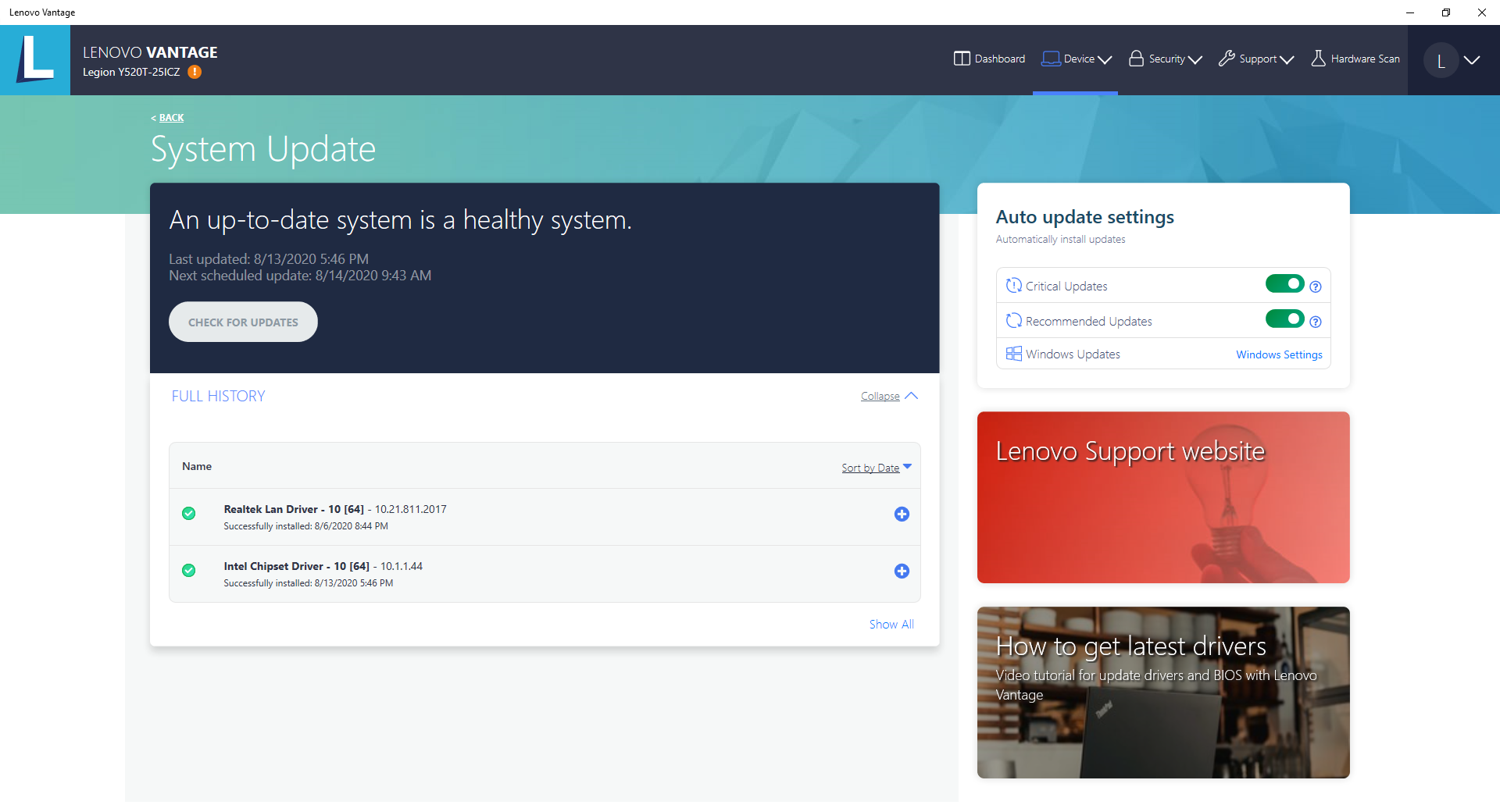The image size is (1500, 812).
Task: Open Hardware Scan from the navigation
Action: pyautogui.click(x=1355, y=59)
